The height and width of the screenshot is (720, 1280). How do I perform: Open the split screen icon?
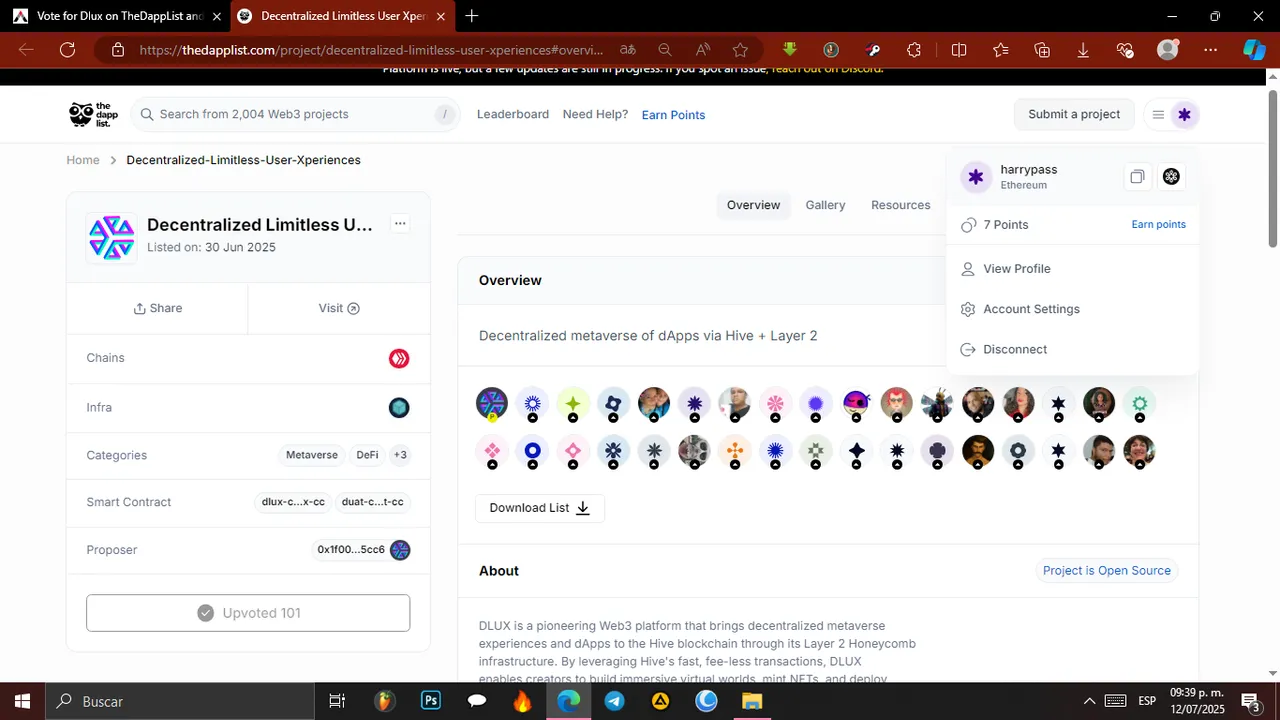(959, 50)
